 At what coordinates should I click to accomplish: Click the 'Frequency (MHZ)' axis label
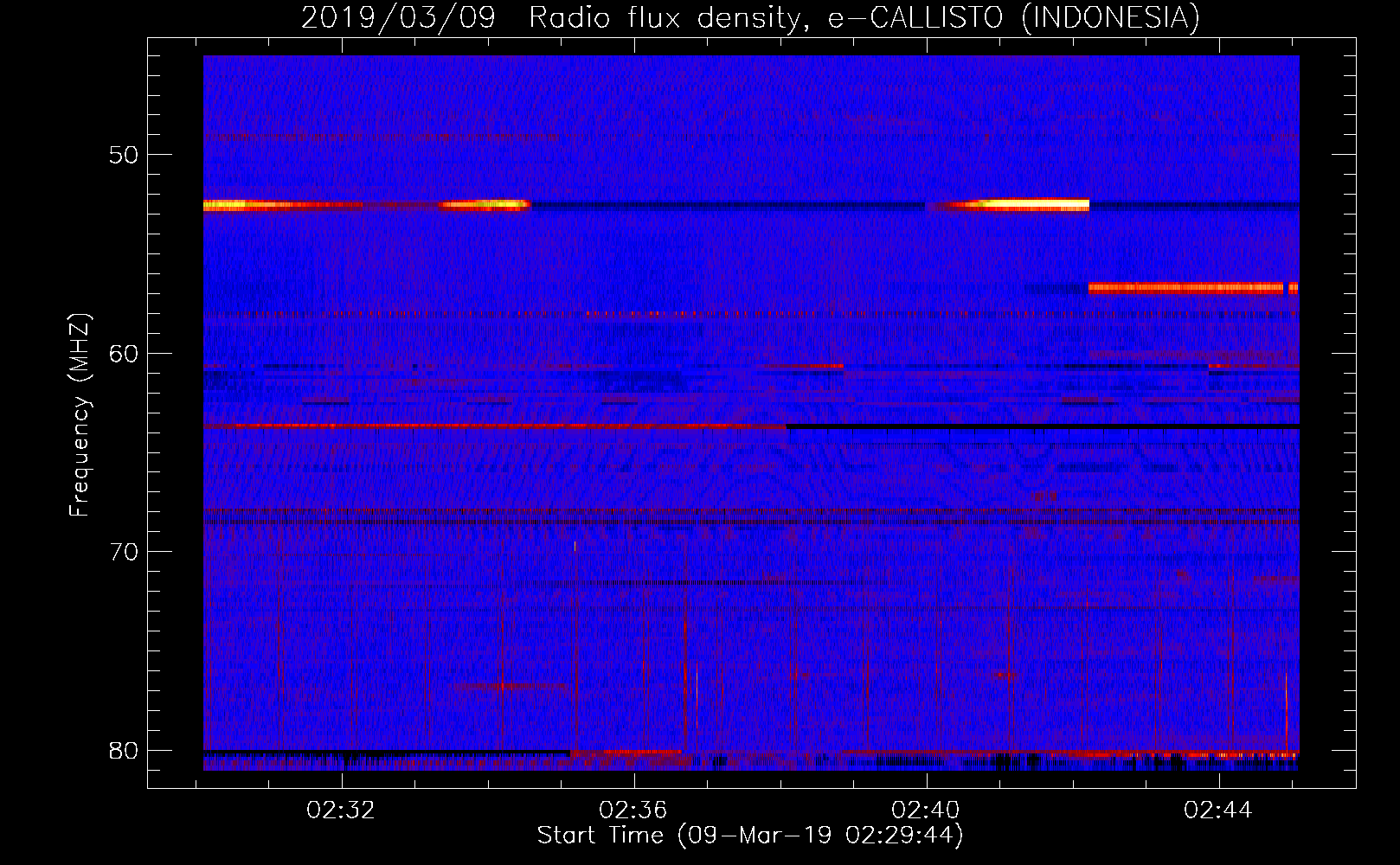(80, 415)
